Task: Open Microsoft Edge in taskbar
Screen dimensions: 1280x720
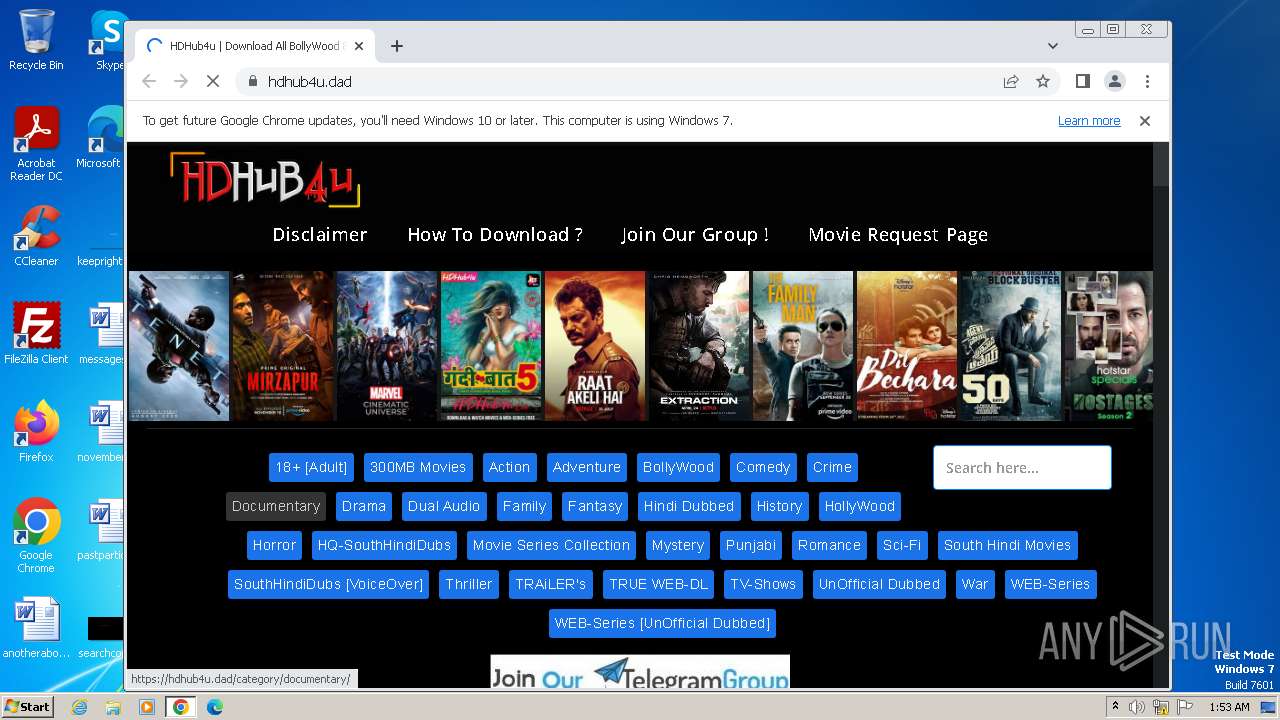Action: [x=215, y=707]
